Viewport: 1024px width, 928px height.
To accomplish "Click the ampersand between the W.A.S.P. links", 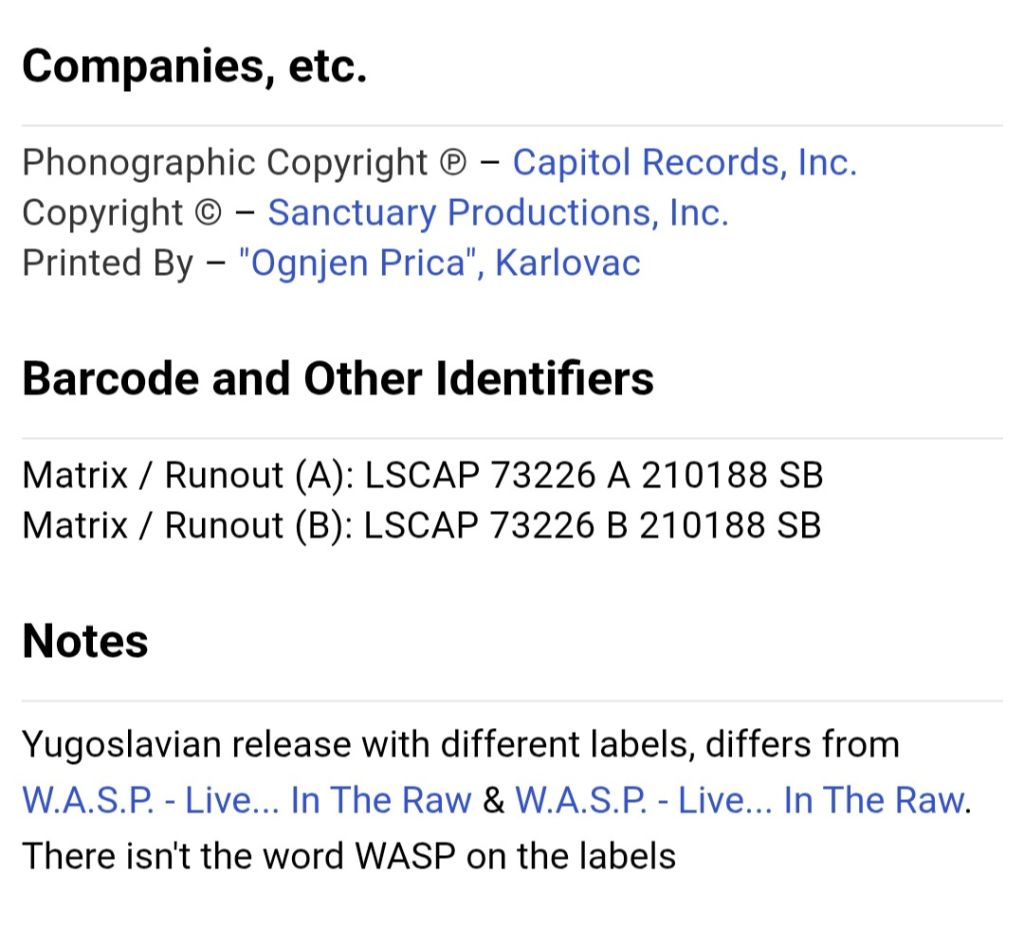I will (x=493, y=800).
